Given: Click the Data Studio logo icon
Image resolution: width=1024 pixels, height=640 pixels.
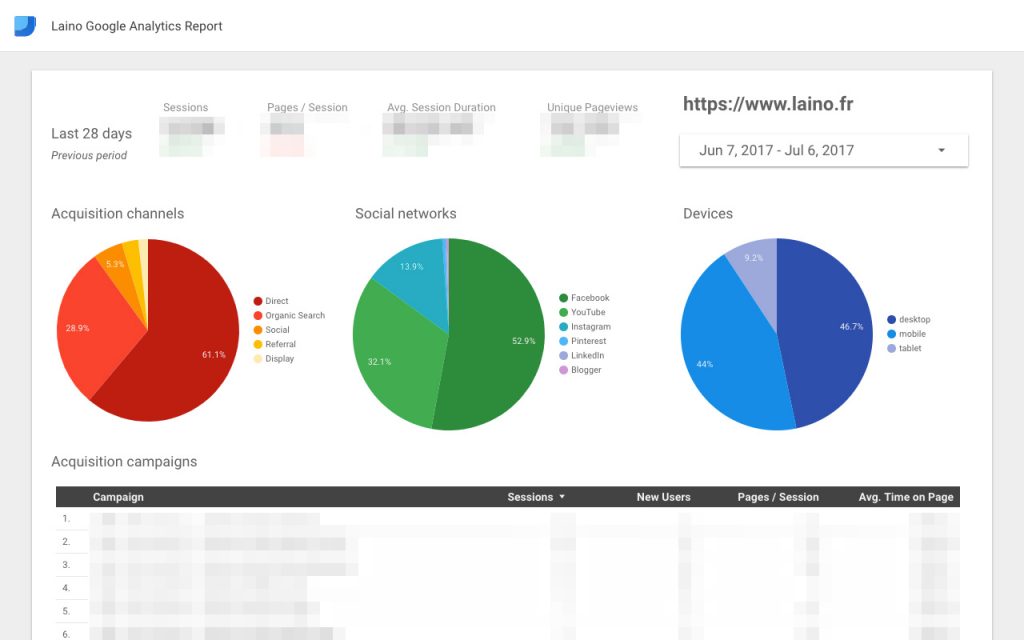Looking at the screenshot, I should pos(25,25).
